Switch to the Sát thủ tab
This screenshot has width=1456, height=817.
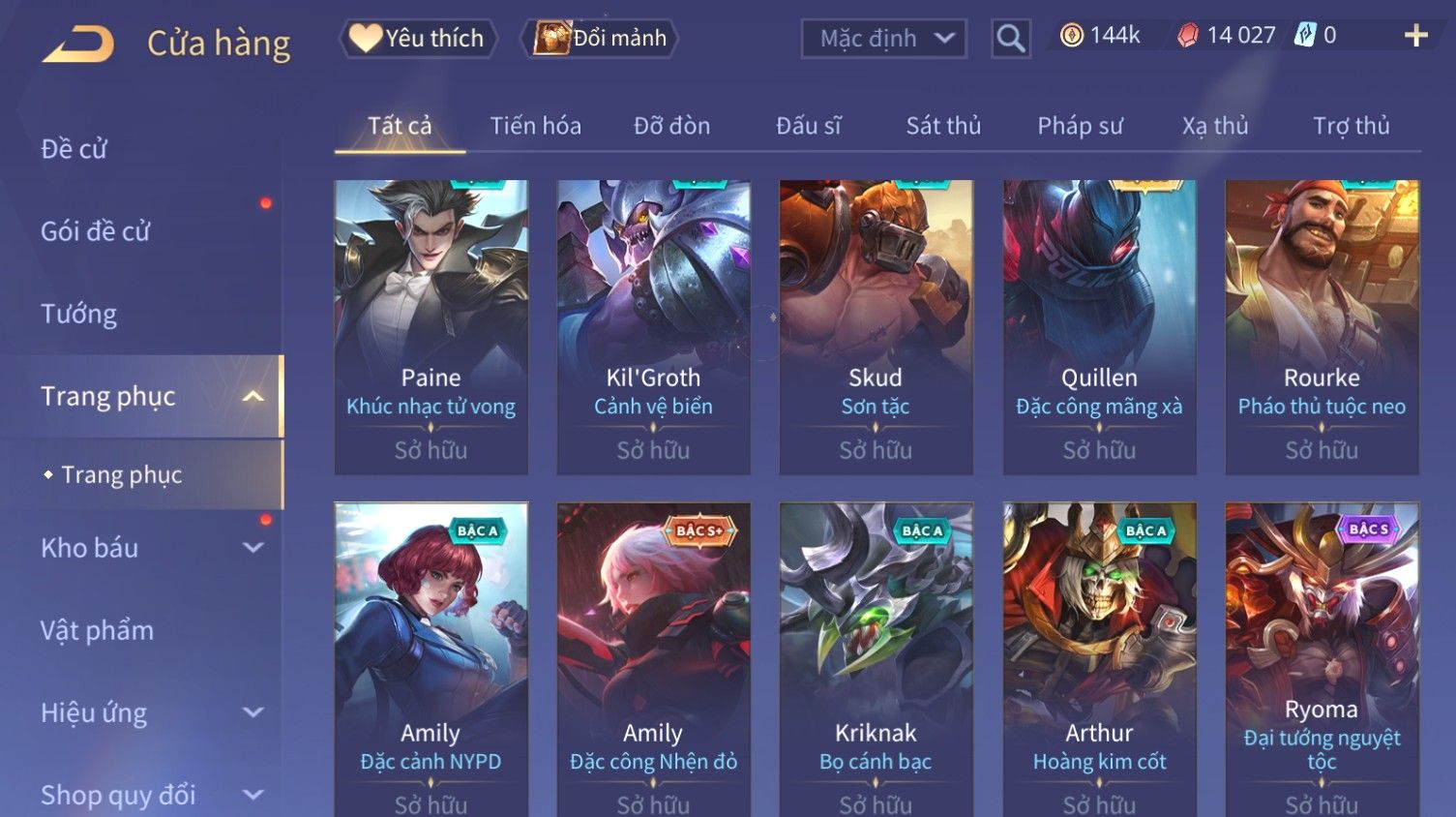943,126
